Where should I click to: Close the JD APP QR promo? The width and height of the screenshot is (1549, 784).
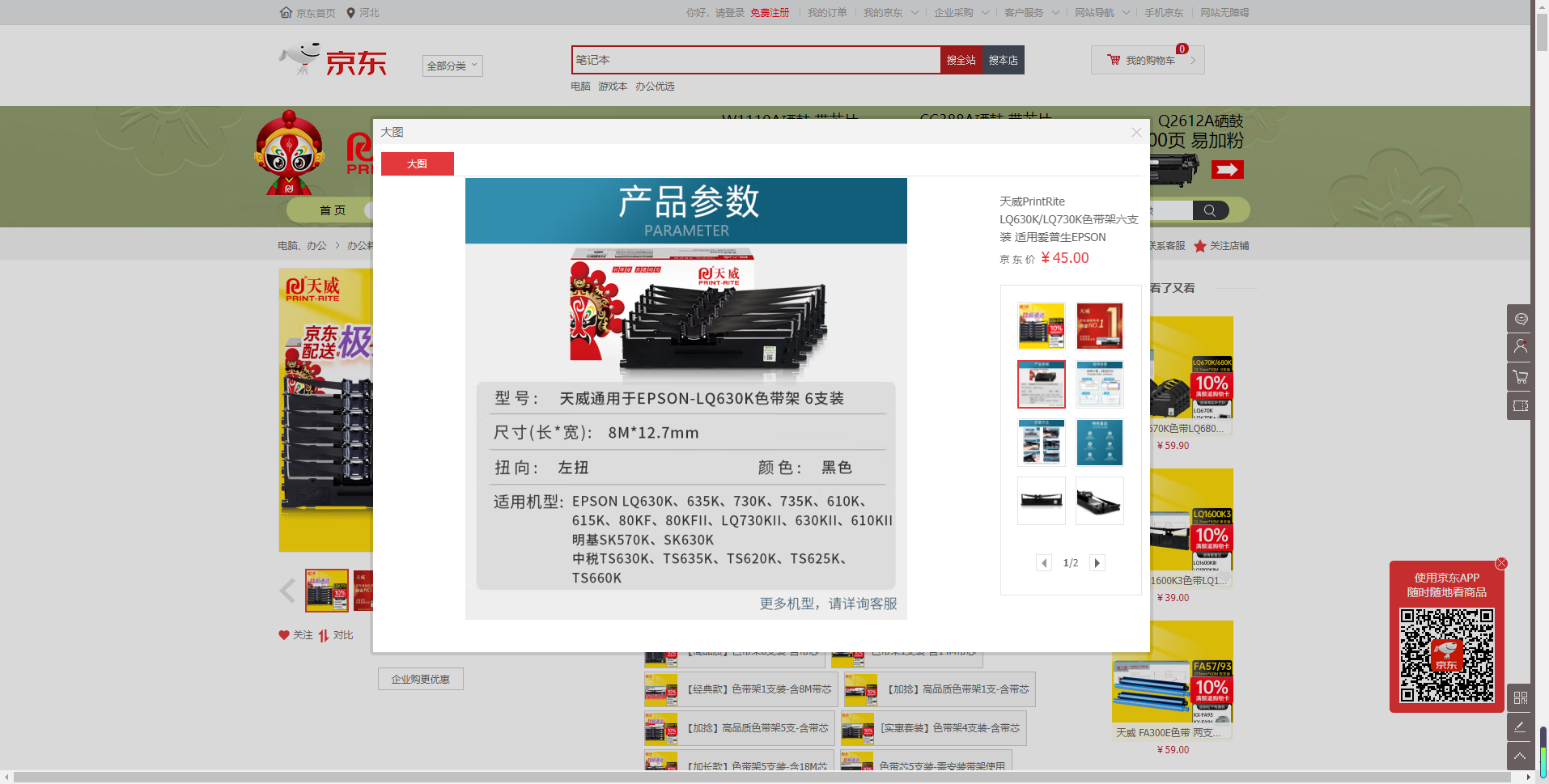coord(1501,563)
